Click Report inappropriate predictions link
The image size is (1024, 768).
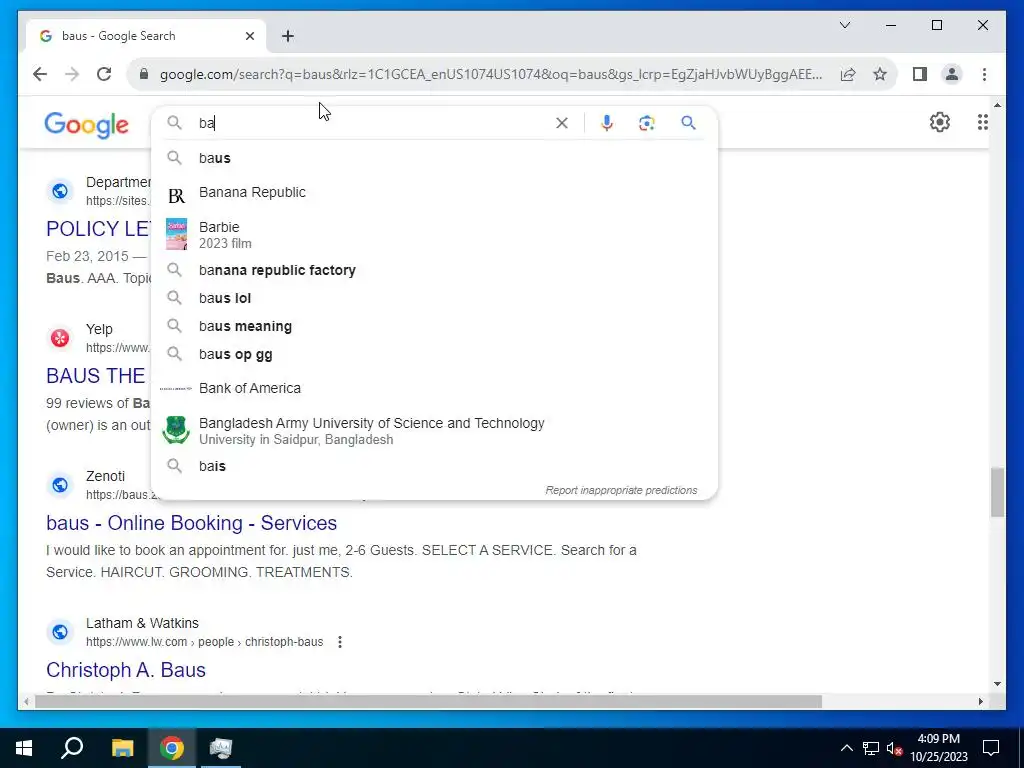coord(621,490)
